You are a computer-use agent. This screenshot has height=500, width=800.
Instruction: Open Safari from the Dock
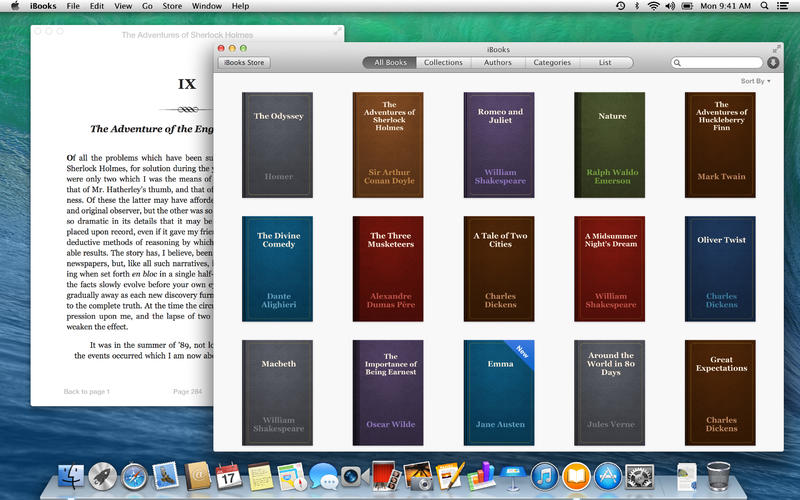click(x=134, y=477)
